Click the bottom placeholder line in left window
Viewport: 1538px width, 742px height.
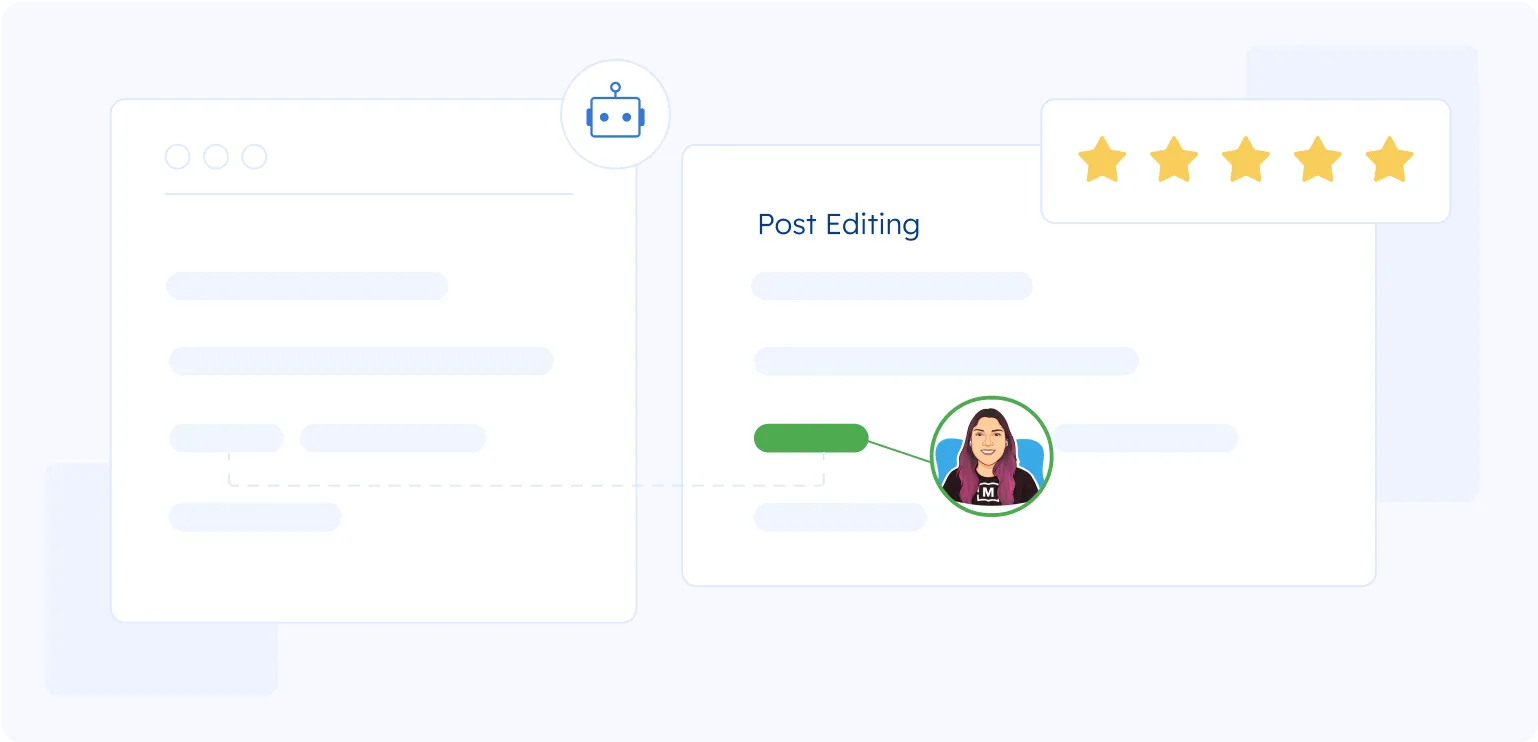(x=255, y=517)
